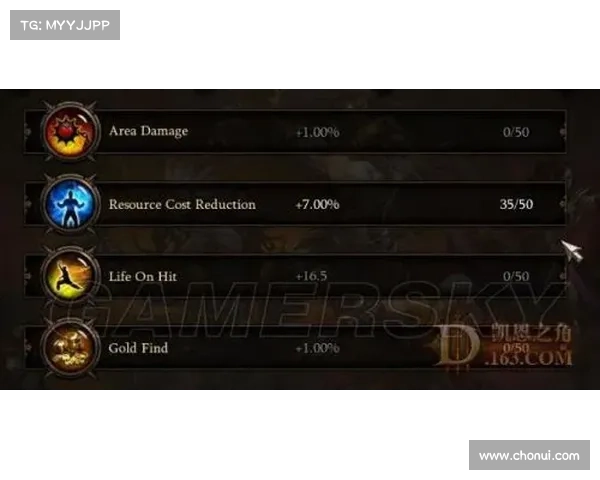Click the +1.00% Gold Find value
This screenshot has width=600, height=480.
(318, 348)
